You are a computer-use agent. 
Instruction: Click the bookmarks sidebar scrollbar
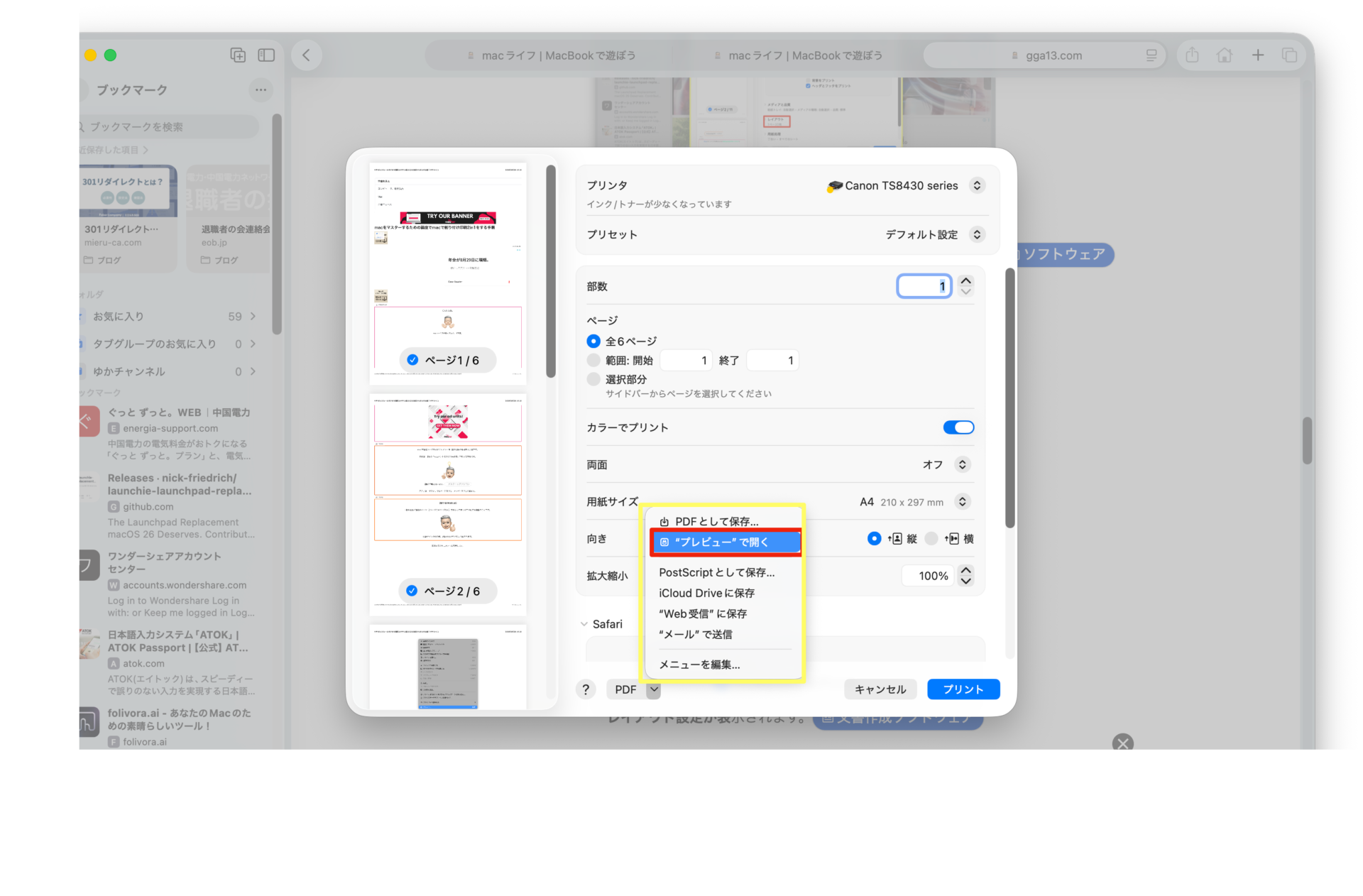277,224
